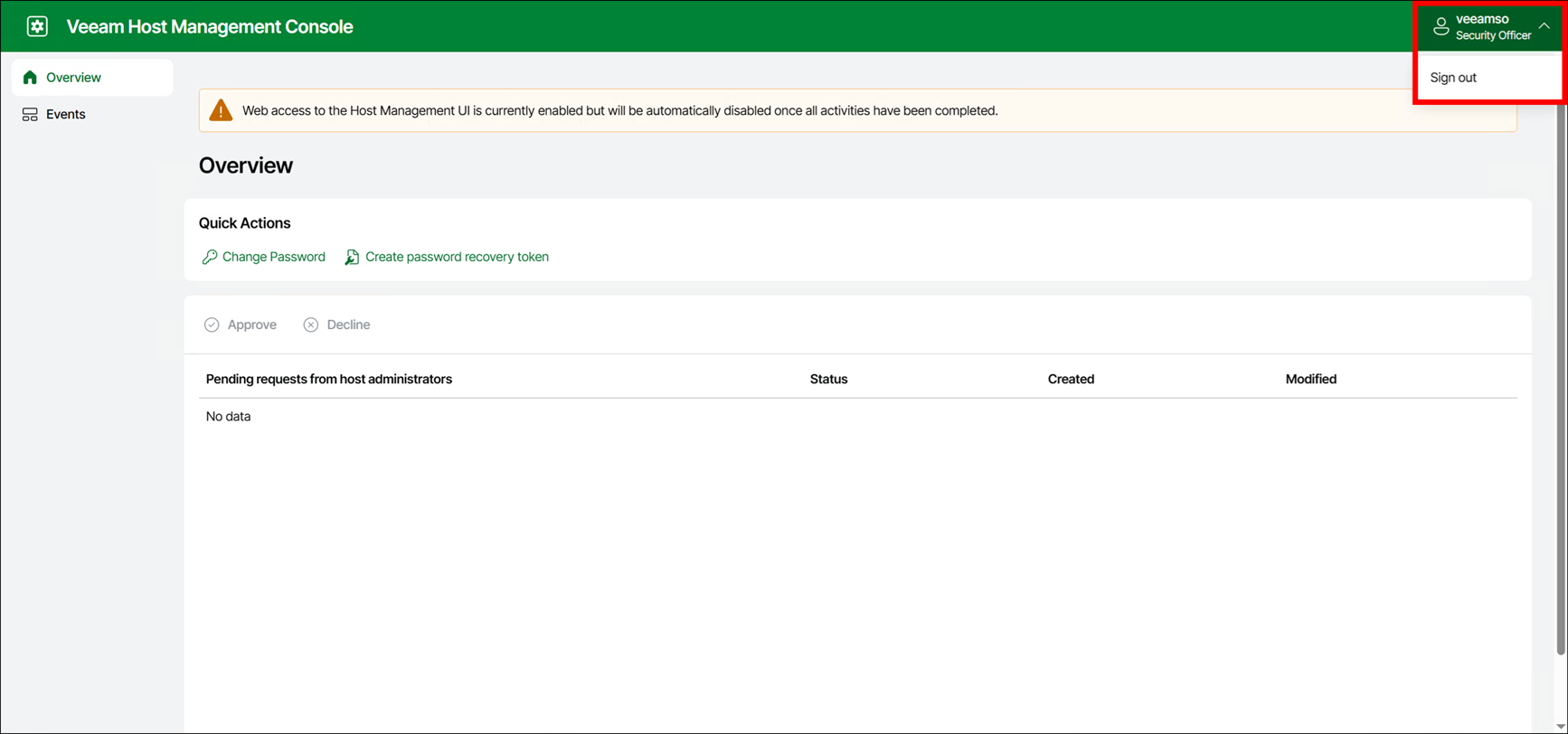Click the Overview home icon
Screen dimensions: 1568x734
30,78
